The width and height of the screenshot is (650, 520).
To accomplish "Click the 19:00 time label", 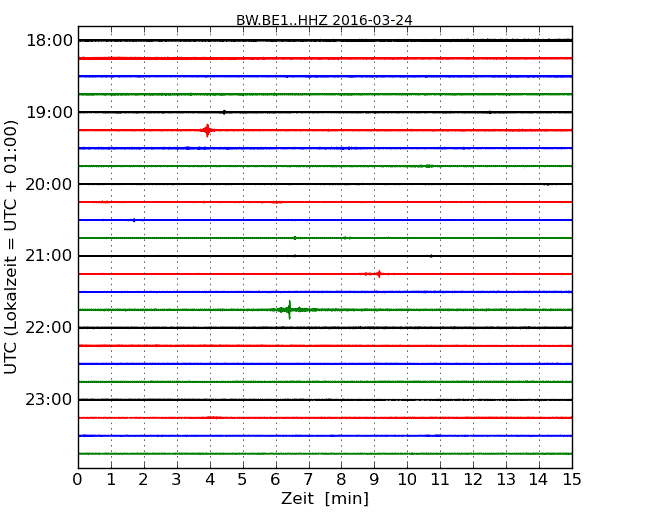I will click(x=49, y=112).
